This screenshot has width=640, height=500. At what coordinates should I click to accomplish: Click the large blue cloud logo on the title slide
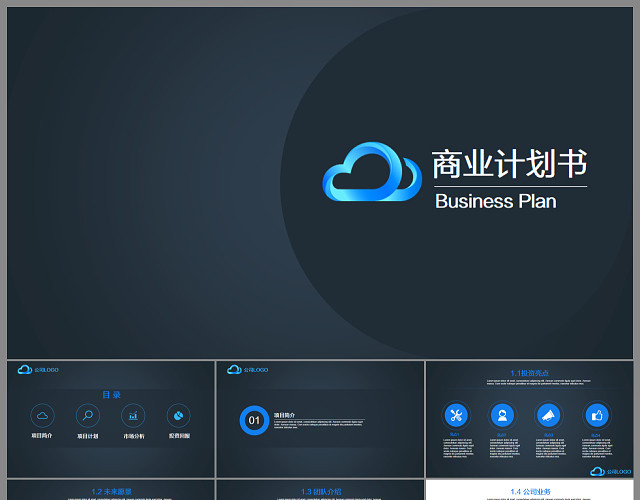372,171
